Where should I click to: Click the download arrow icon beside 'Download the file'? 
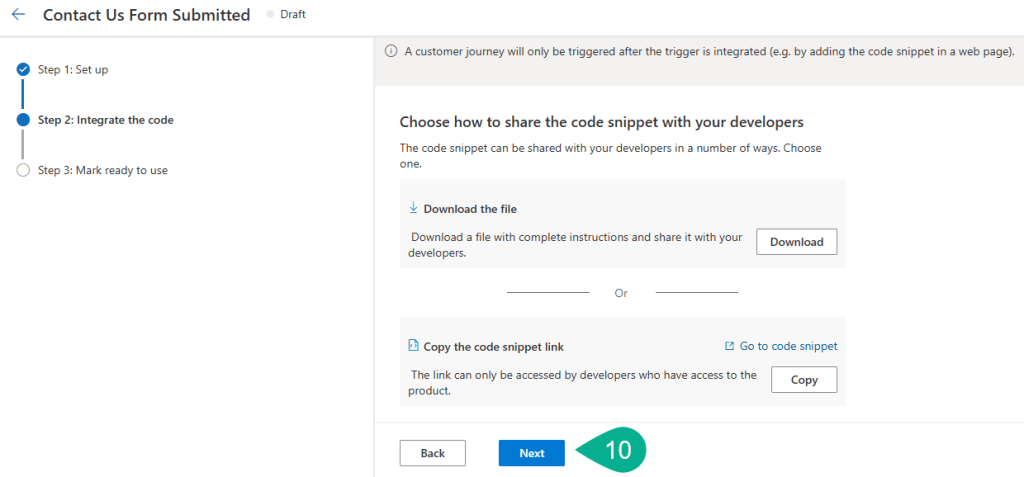click(x=413, y=209)
